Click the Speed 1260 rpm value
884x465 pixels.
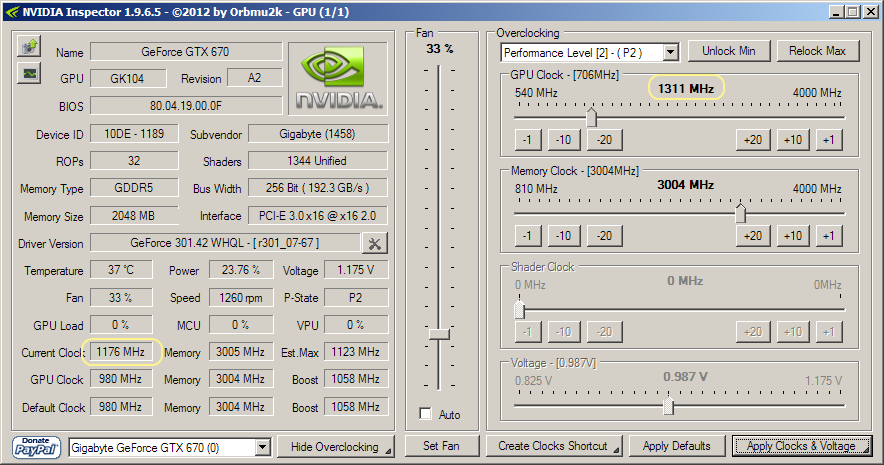241,298
